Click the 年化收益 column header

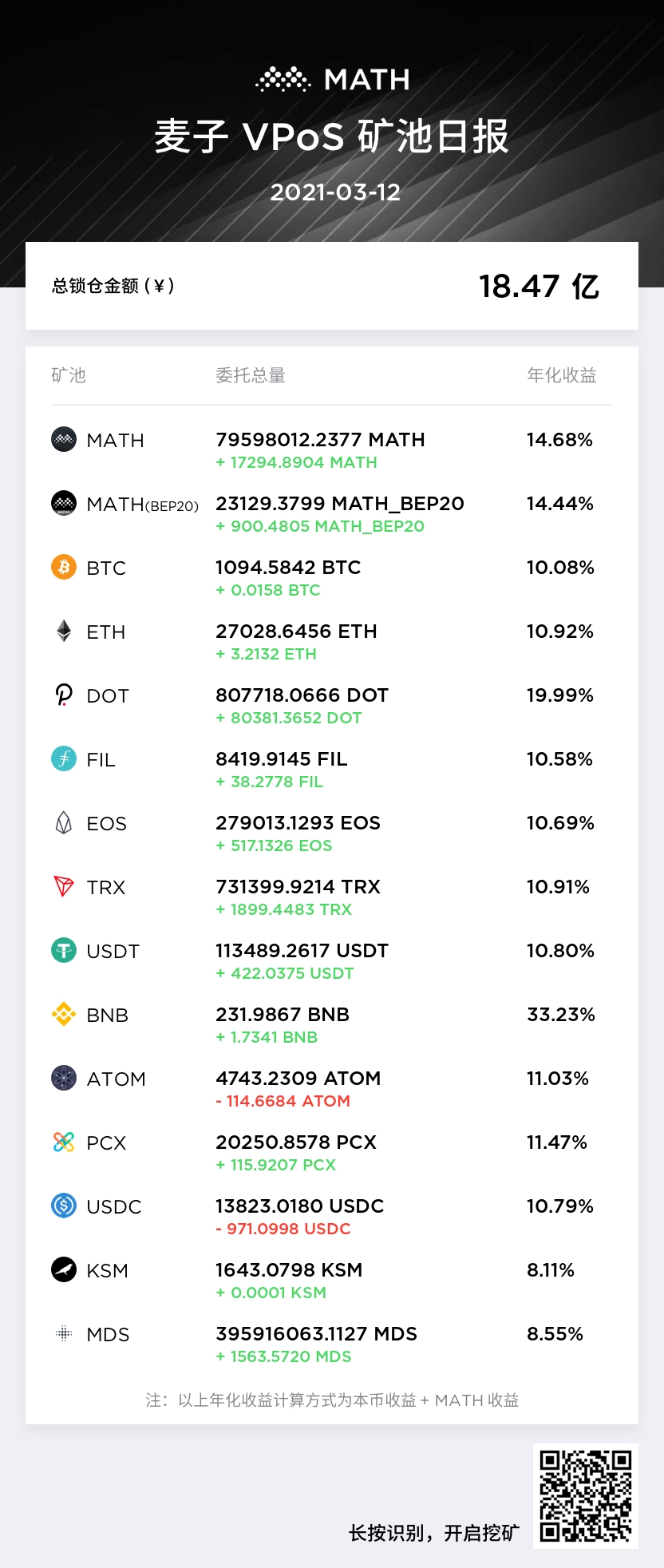tap(562, 375)
